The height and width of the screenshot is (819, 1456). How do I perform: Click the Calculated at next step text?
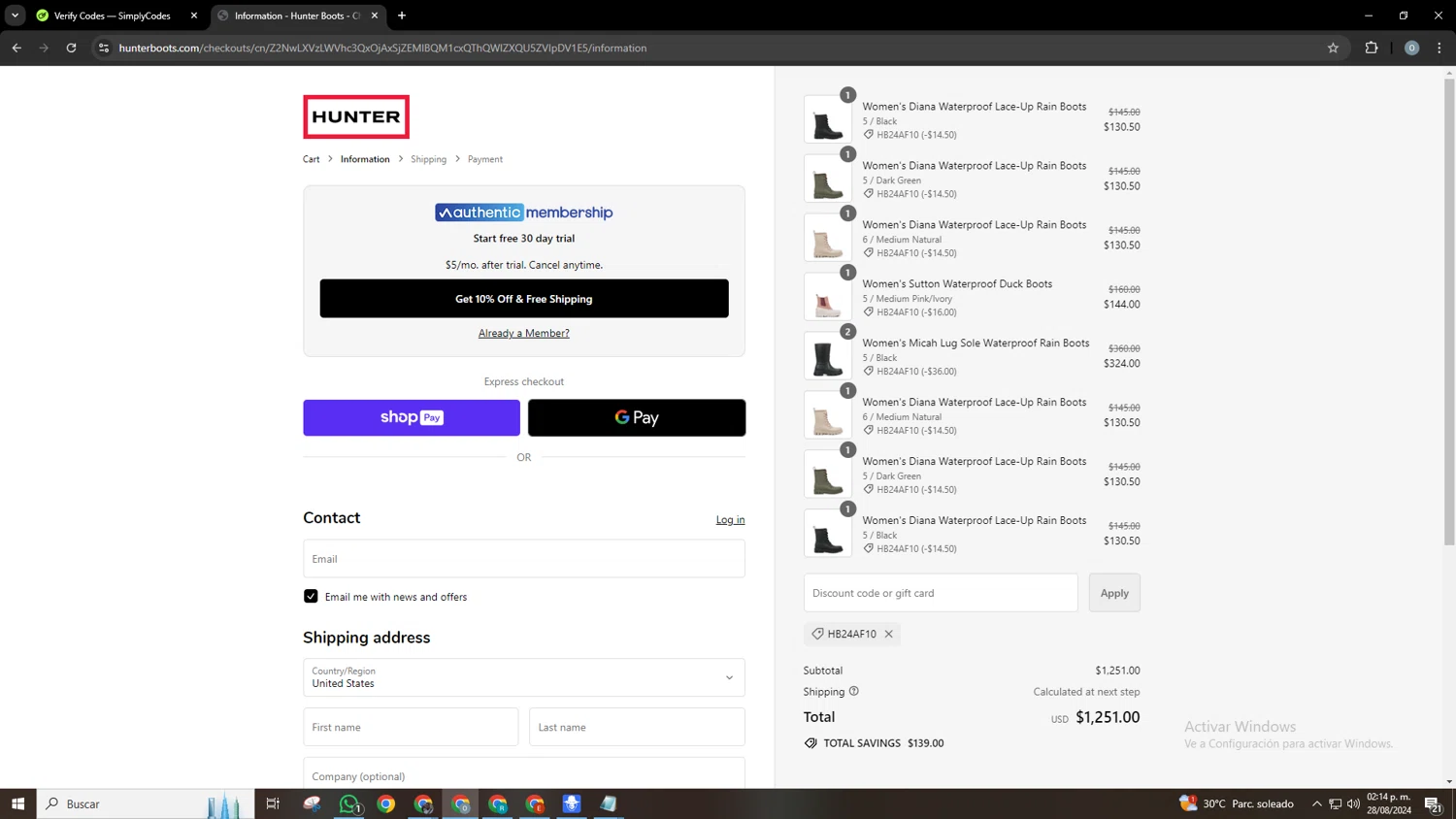(1086, 692)
